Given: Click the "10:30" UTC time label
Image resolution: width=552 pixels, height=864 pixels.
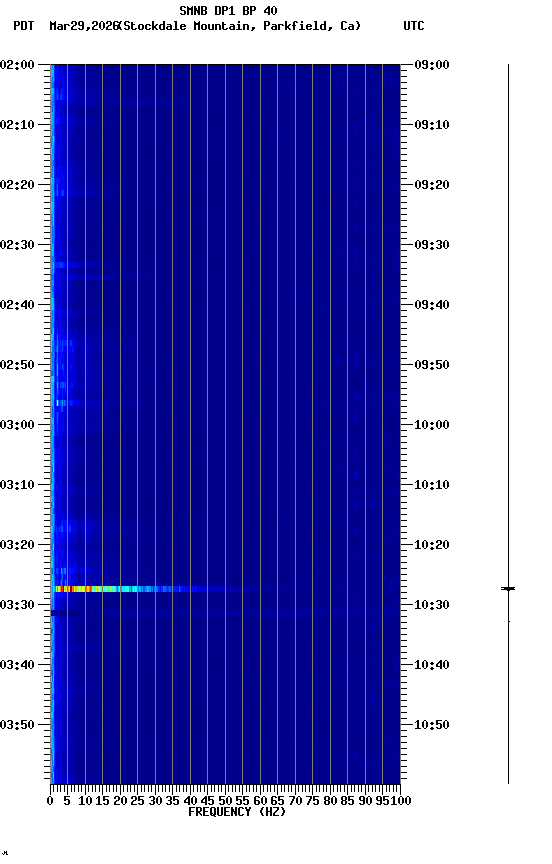Looking at the screenshot, I should tap(432, 605).
